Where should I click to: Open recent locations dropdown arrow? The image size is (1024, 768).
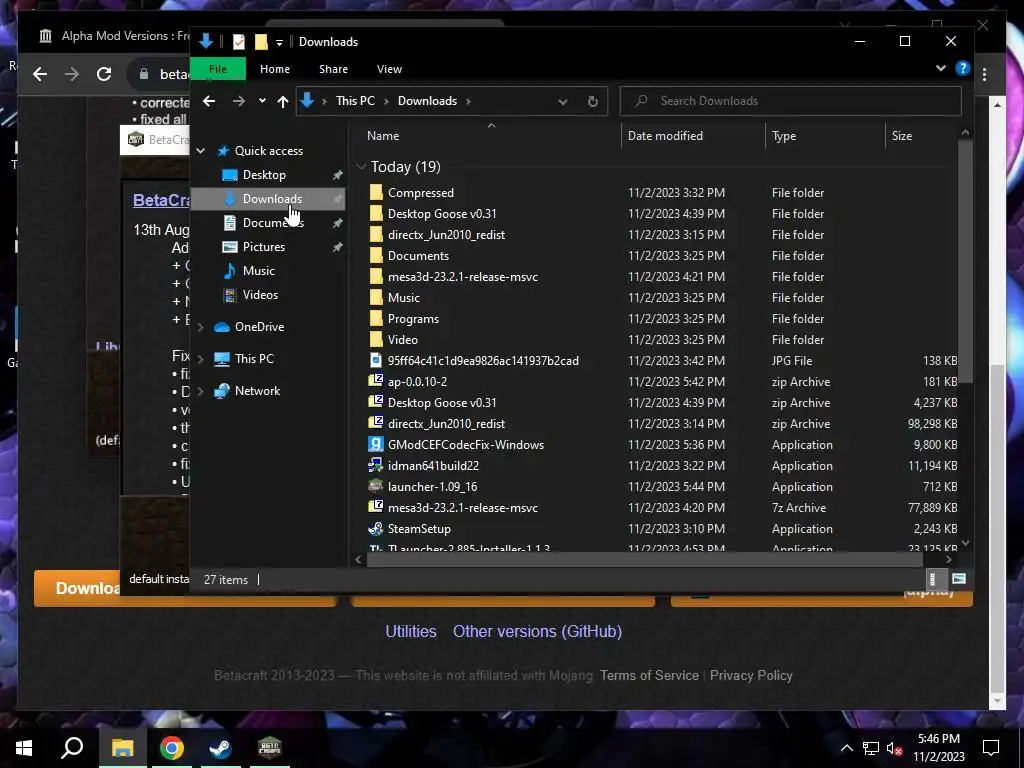click(x=262, y=101)
